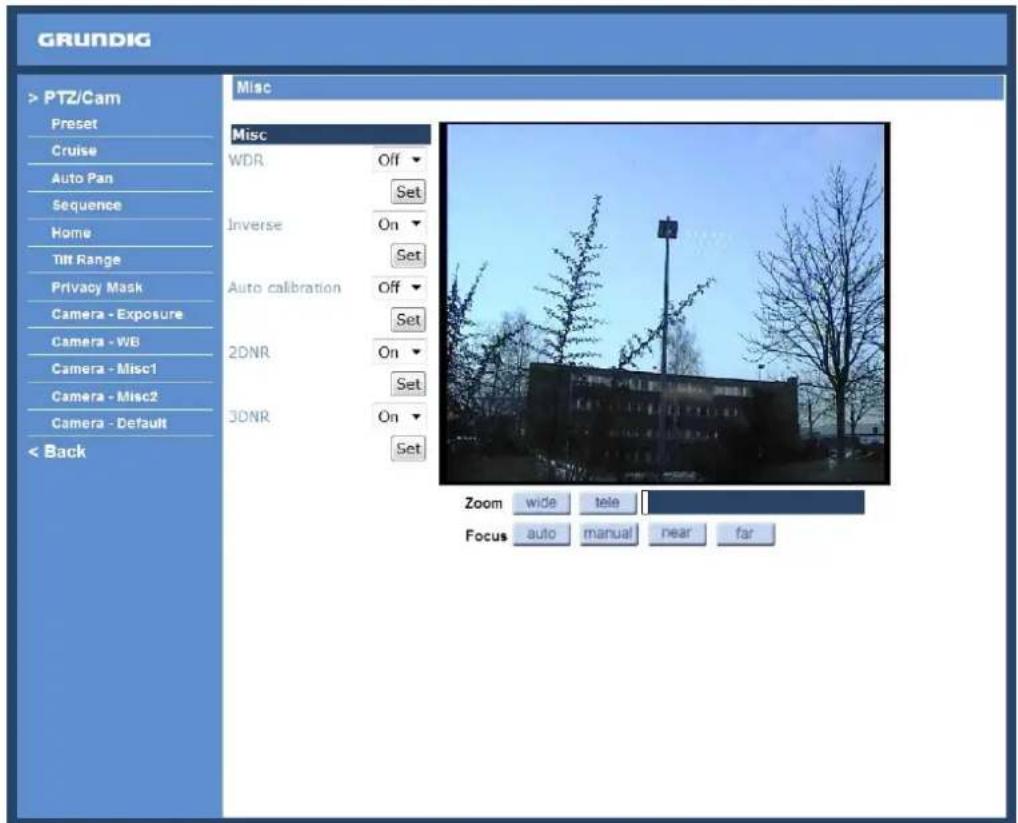Open the WDR dropdown set to Off
Screen dimensions: 1018x823
pyautogui.click(x=399, y=160)
